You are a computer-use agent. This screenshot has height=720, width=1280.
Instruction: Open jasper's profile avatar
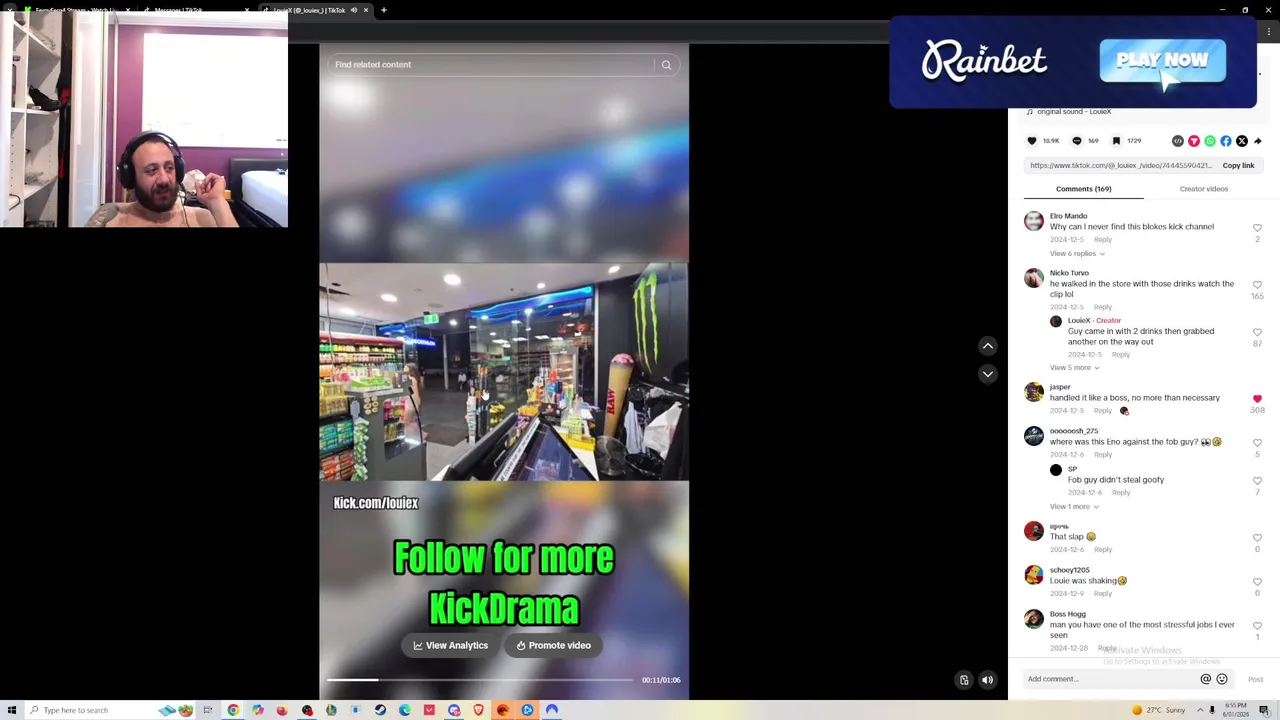(x=1034, y=393)
